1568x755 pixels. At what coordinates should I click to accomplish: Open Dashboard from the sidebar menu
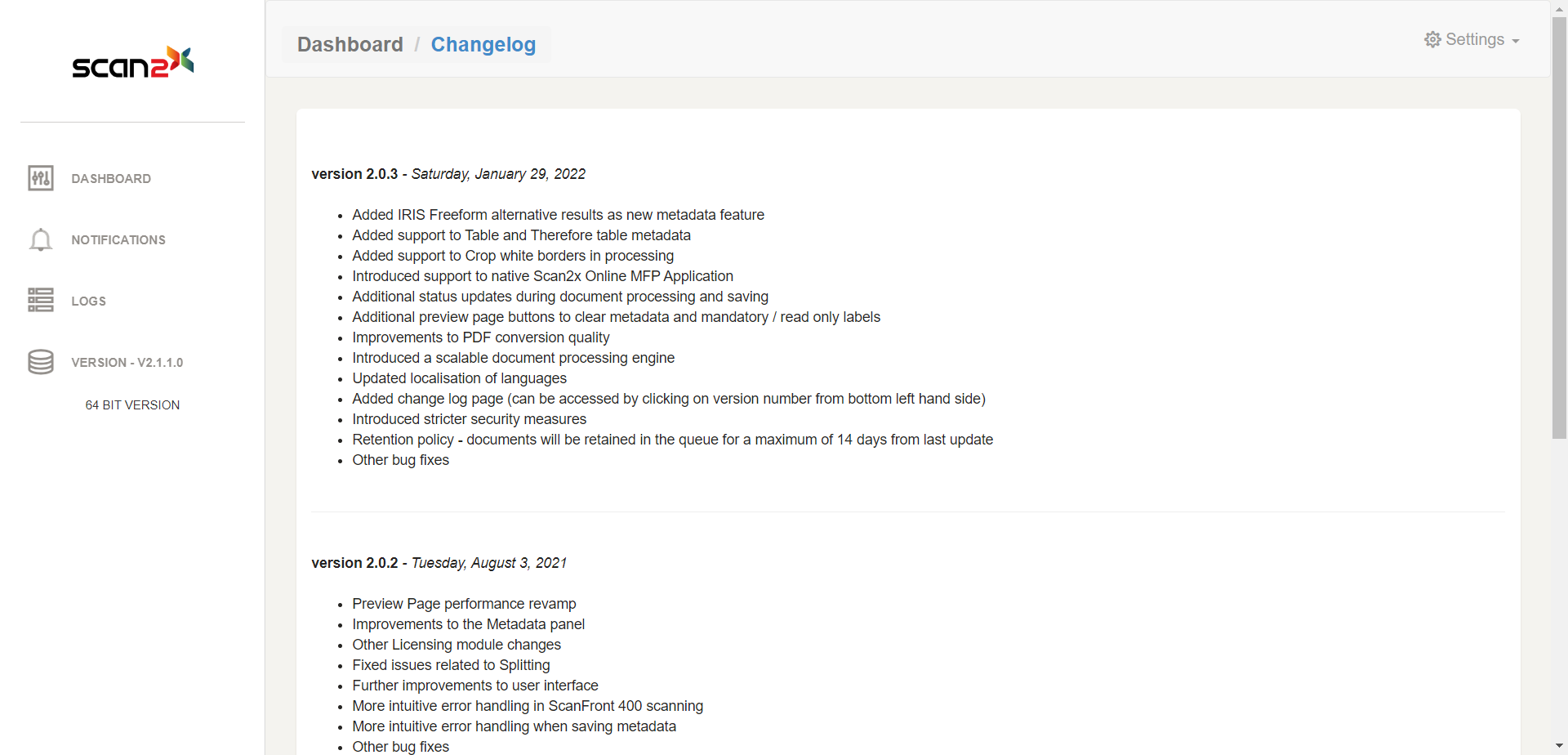tap(111, 179)
